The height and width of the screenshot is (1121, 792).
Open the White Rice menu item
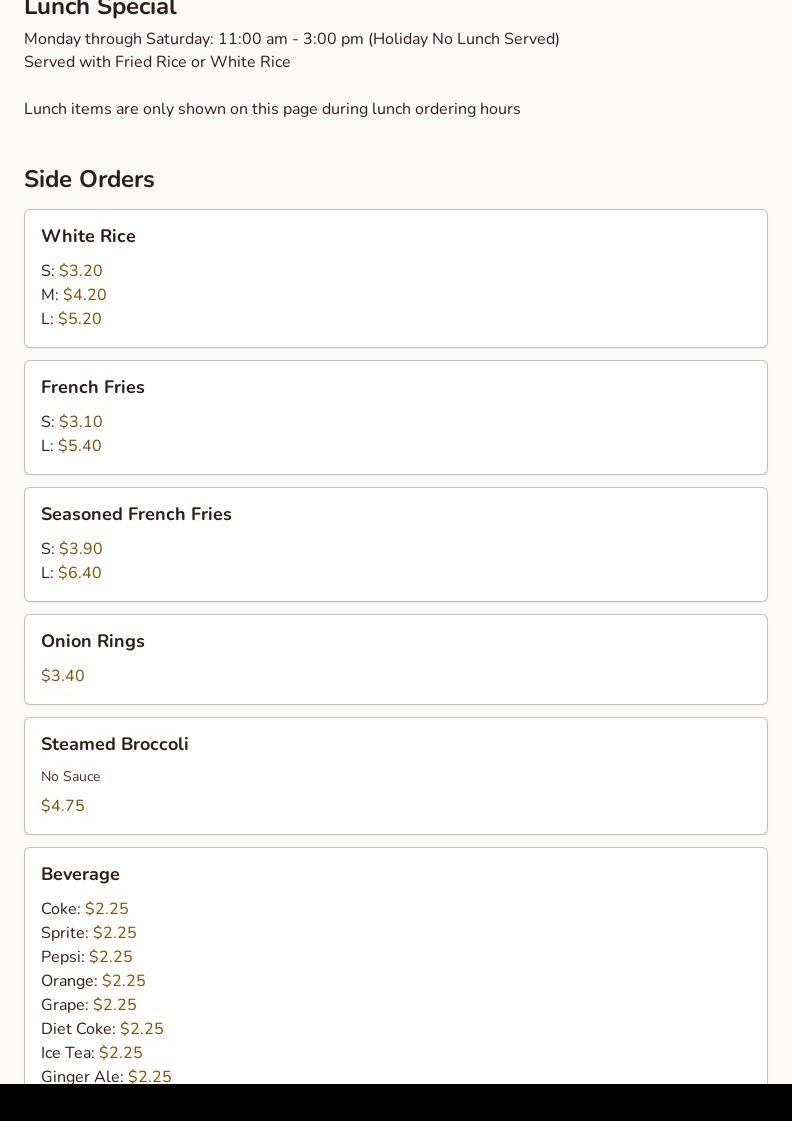[88, 237]
